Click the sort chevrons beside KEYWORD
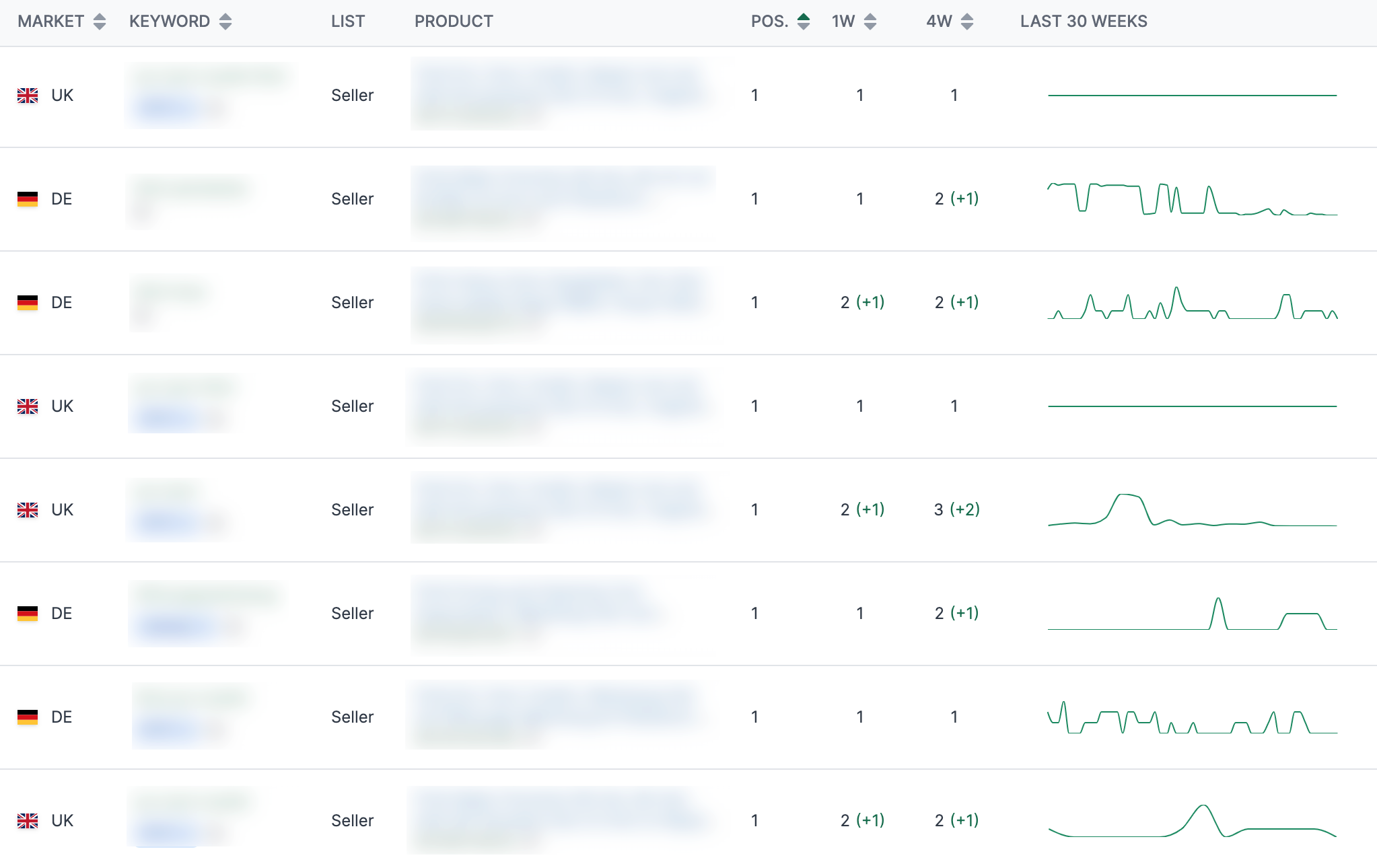Viewport: 1377px width, 868px height. (x=225, y=21)
